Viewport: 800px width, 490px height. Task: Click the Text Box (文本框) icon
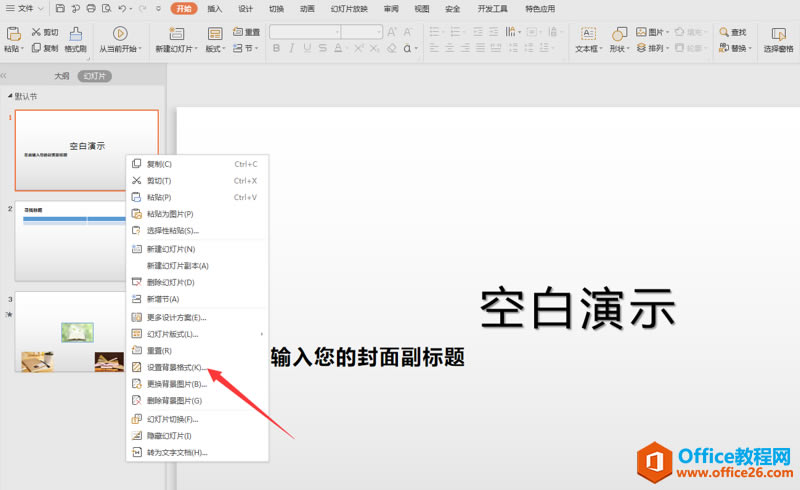(586, 32)
